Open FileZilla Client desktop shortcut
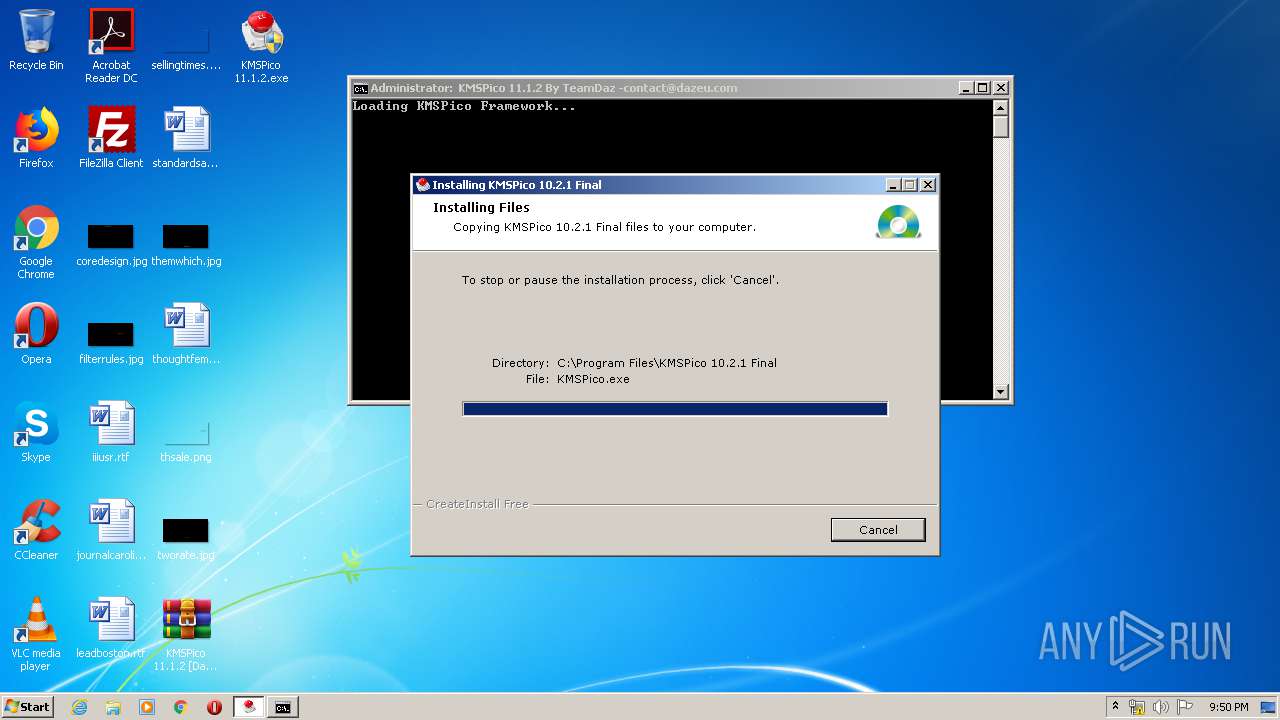 pos(111,138)
